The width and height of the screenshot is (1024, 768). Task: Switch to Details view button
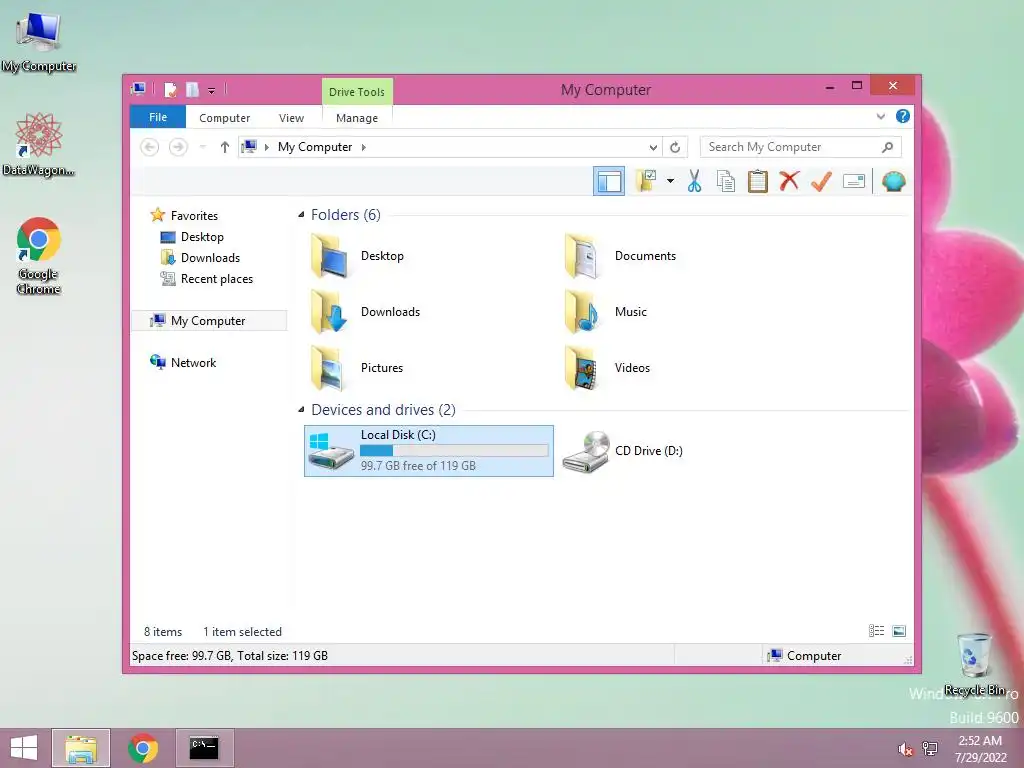coord(876,631)
